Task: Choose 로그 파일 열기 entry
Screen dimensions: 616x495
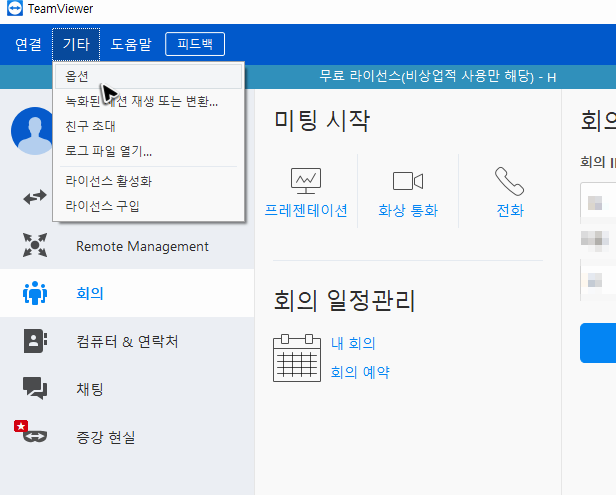Action: 148,151
